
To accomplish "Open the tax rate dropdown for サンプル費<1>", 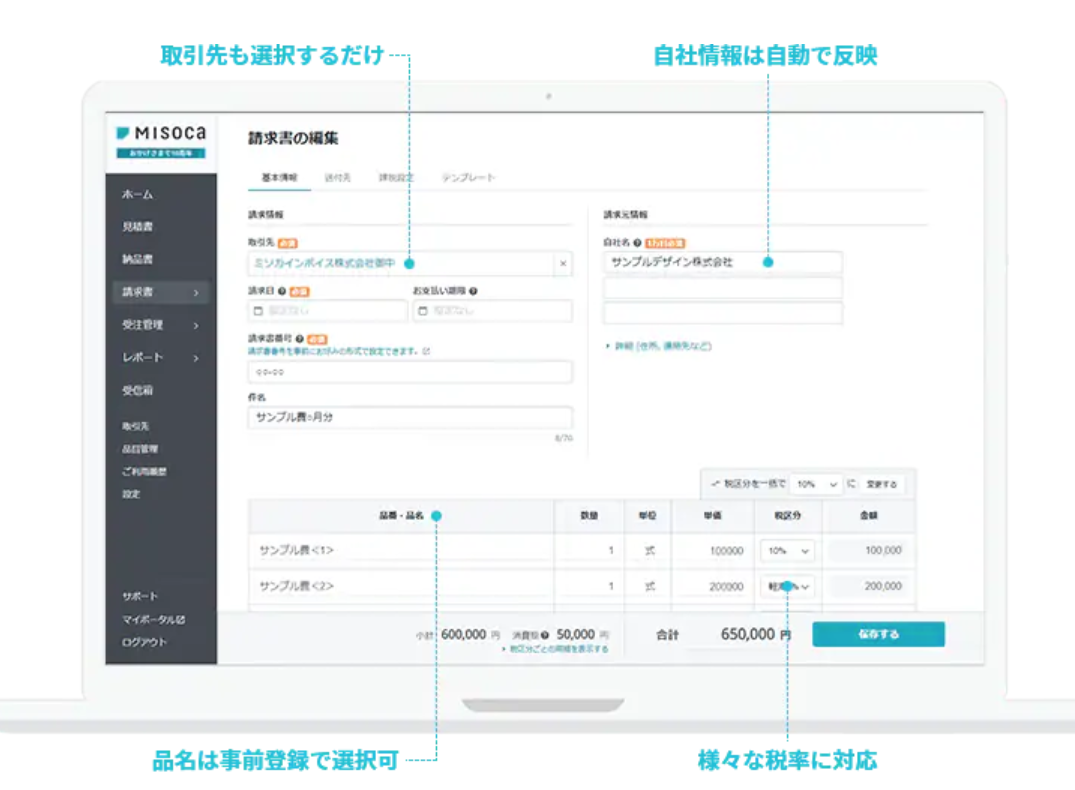I will (788, 551).
